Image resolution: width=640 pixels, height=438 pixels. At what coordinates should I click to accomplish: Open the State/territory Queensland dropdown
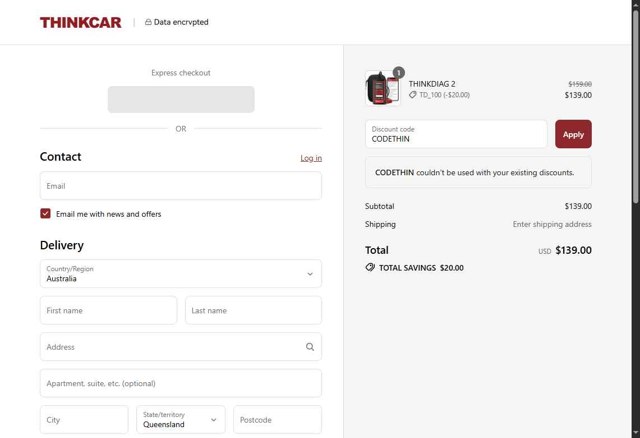pyautogui.click(x=181, y=420)
